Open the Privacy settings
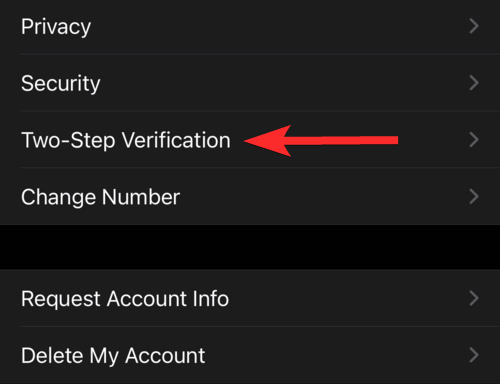This screenshot has height=384, width=500. (x=250, y=27)
